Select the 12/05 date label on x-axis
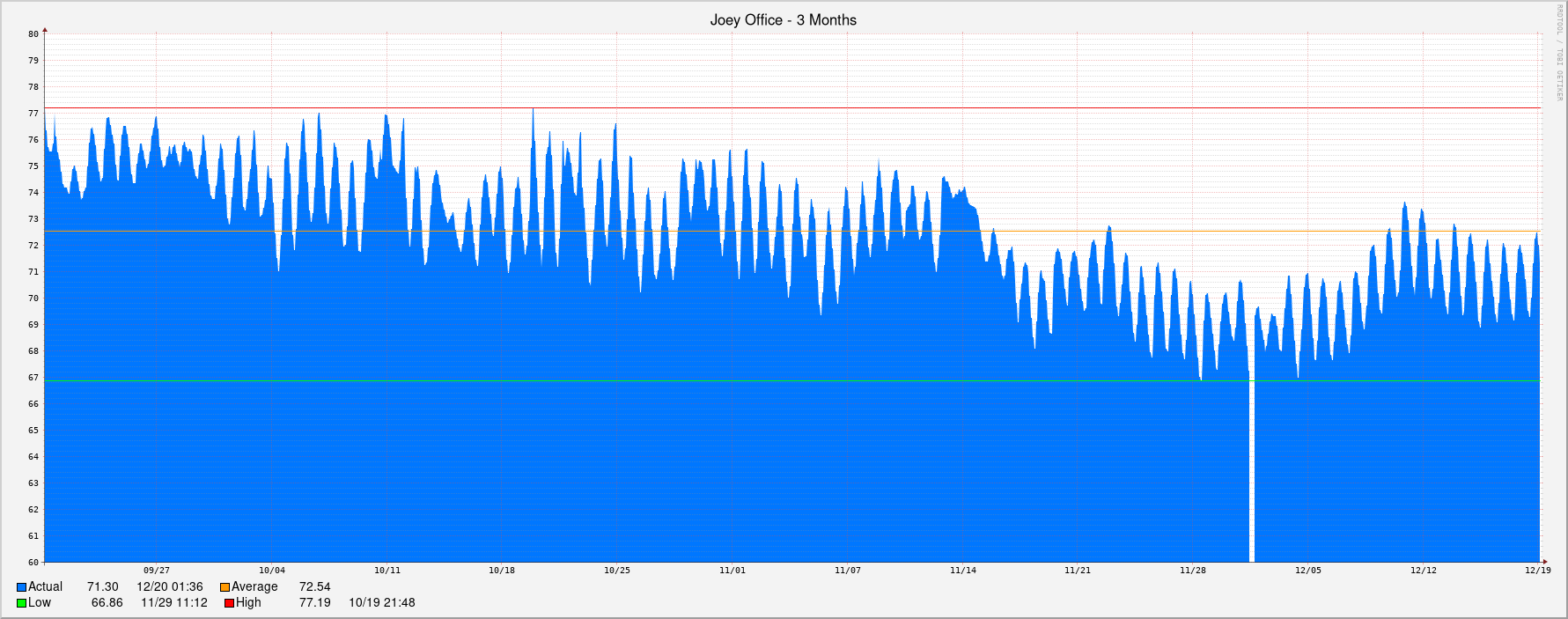This screenshot has height=619, width=1568. [1307, 571]
